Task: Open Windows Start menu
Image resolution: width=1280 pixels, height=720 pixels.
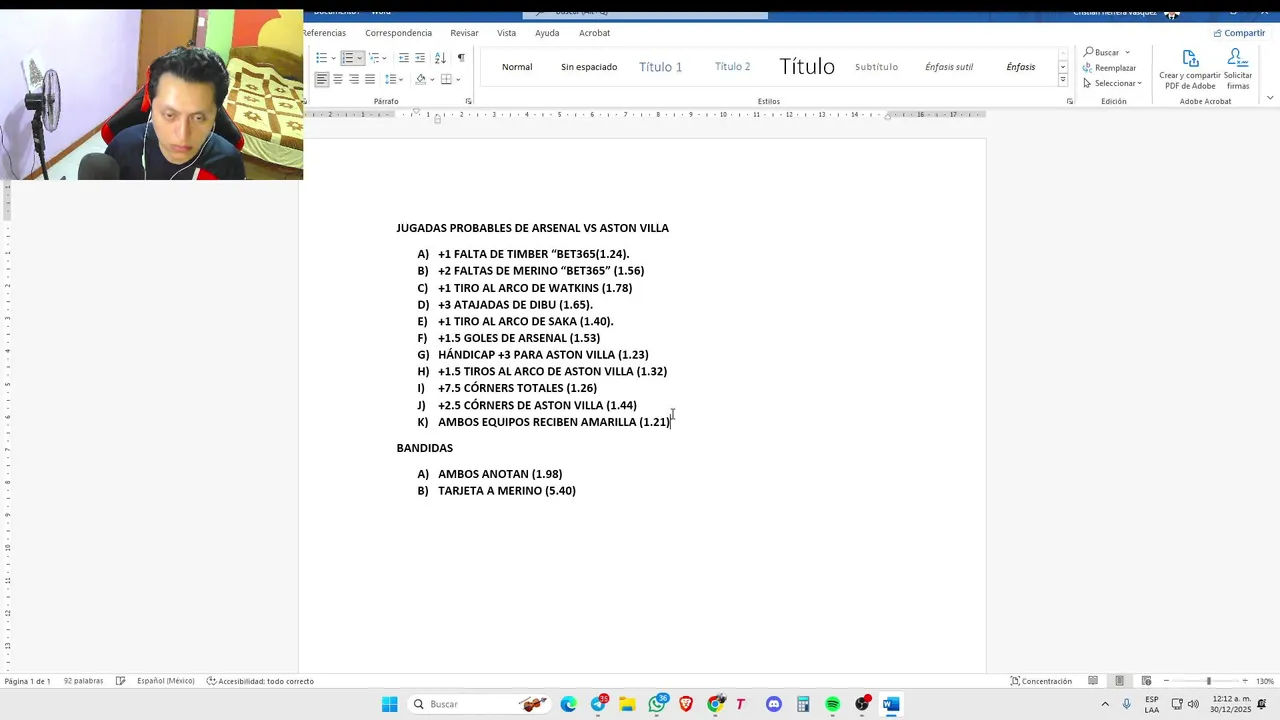Action: [389, 704]
